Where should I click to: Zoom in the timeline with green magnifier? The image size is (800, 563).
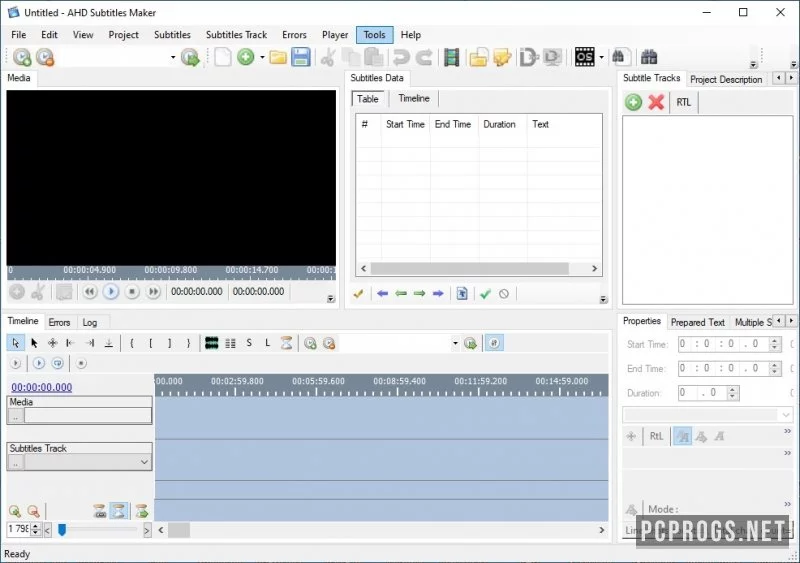coord(15,511)
